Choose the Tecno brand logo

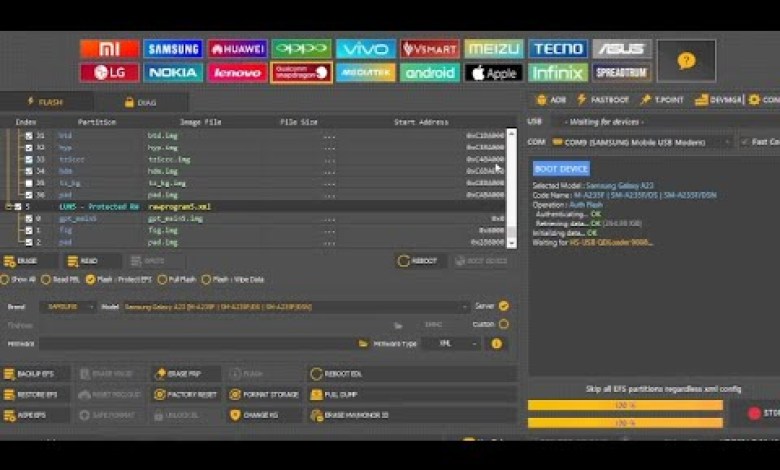coord(558,49)
